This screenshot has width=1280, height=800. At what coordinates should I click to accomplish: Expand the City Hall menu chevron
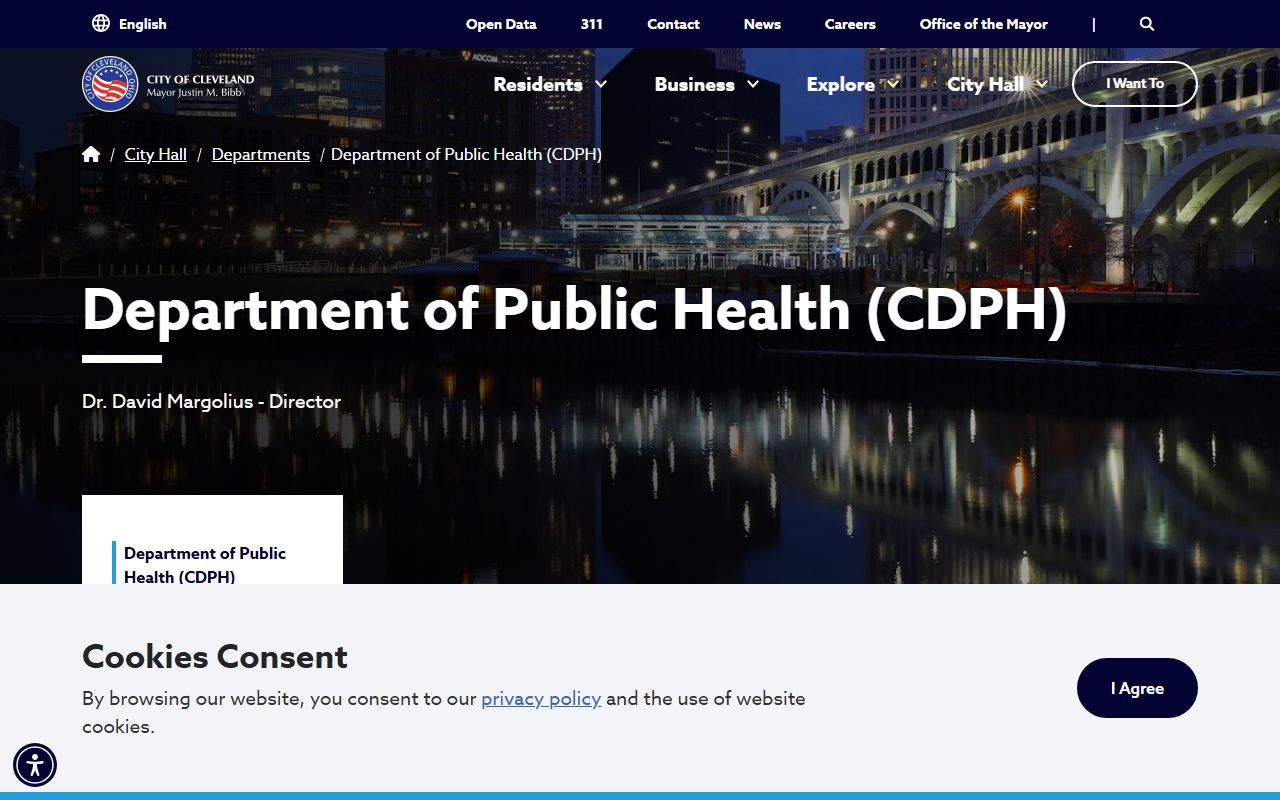click(1042, 85)
